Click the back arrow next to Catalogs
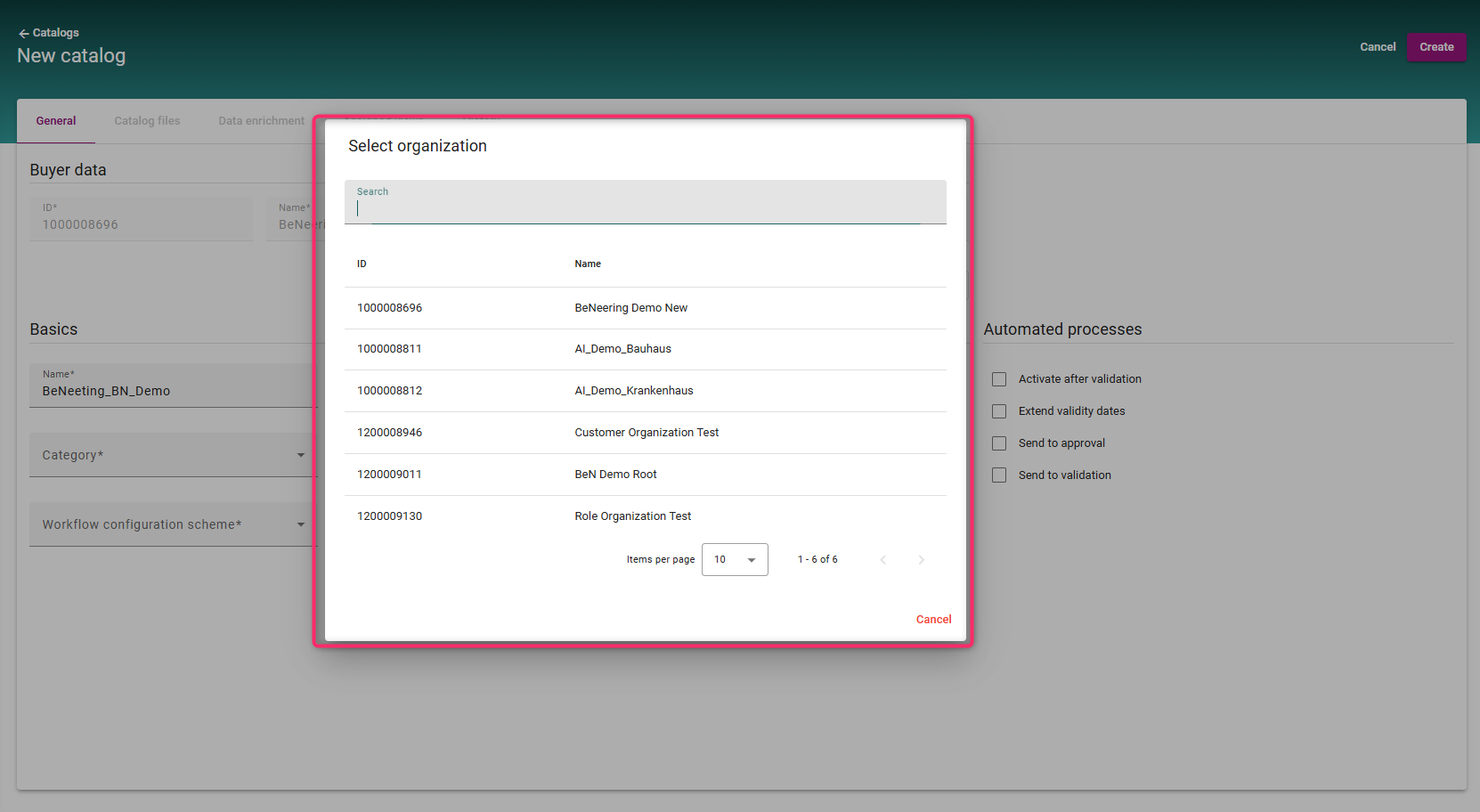Screen dimensions: 1480x812 click(24, 33)
